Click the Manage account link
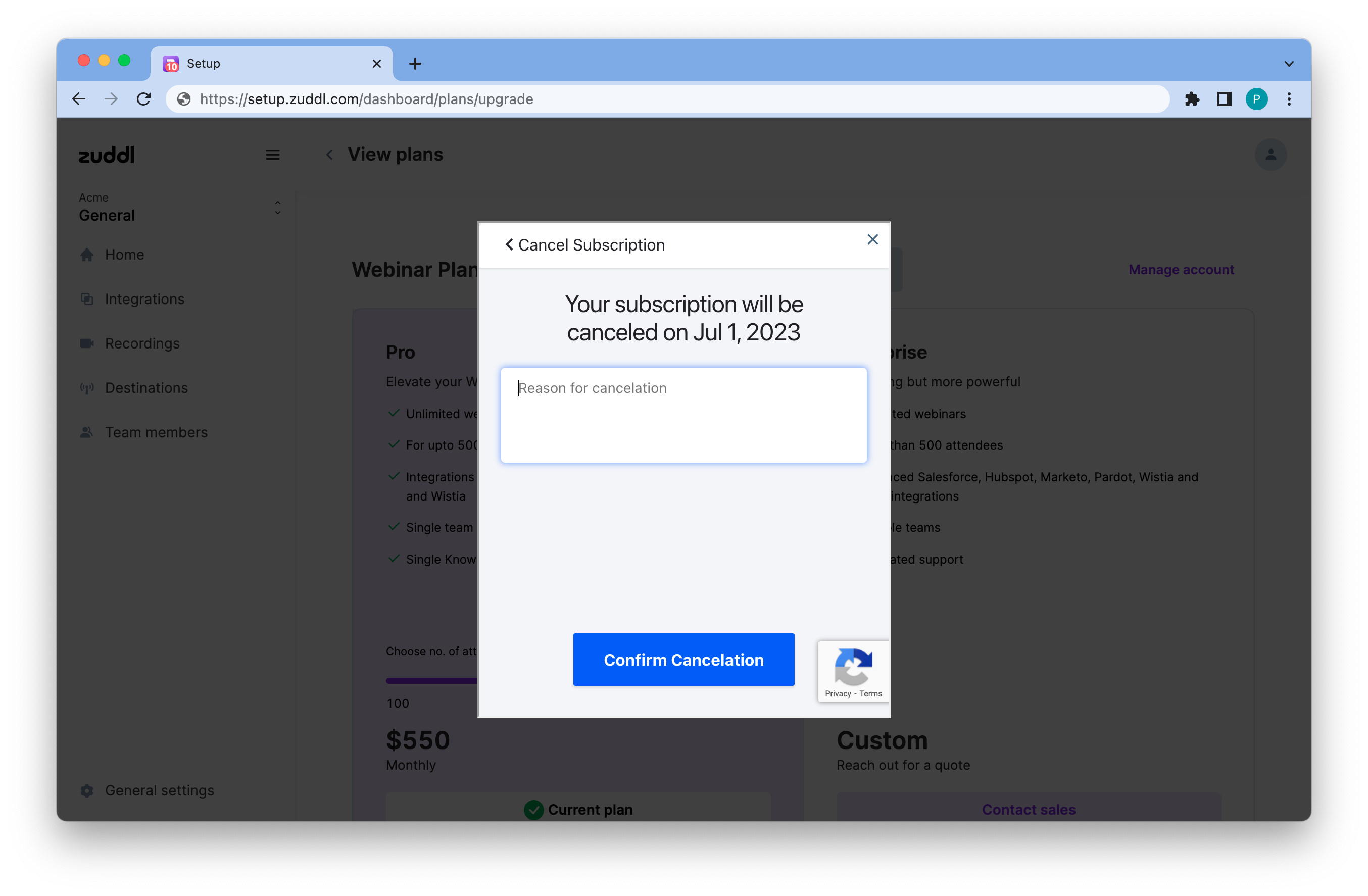This screenshot has width=1368, height=896. tap(1181, 270)
